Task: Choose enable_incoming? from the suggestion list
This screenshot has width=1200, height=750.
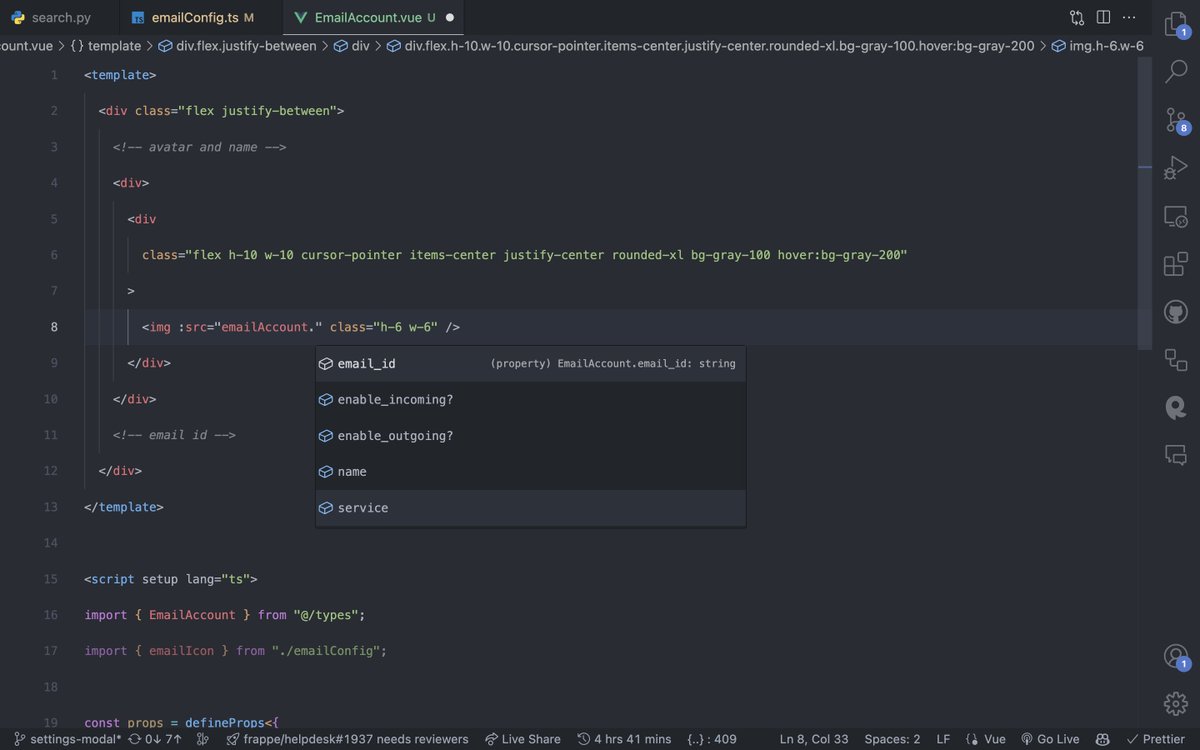Action: pos(531,400)
